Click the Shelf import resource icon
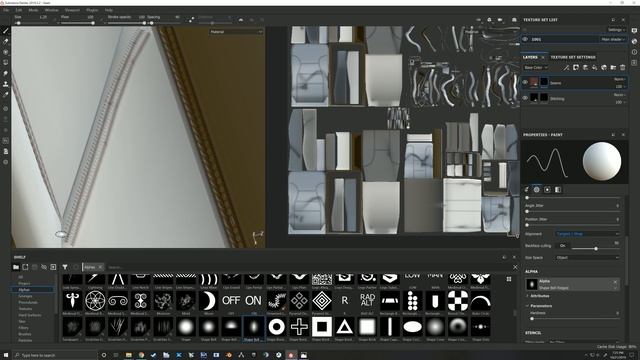This screenshot has width=640, height=360. point(53,267)
